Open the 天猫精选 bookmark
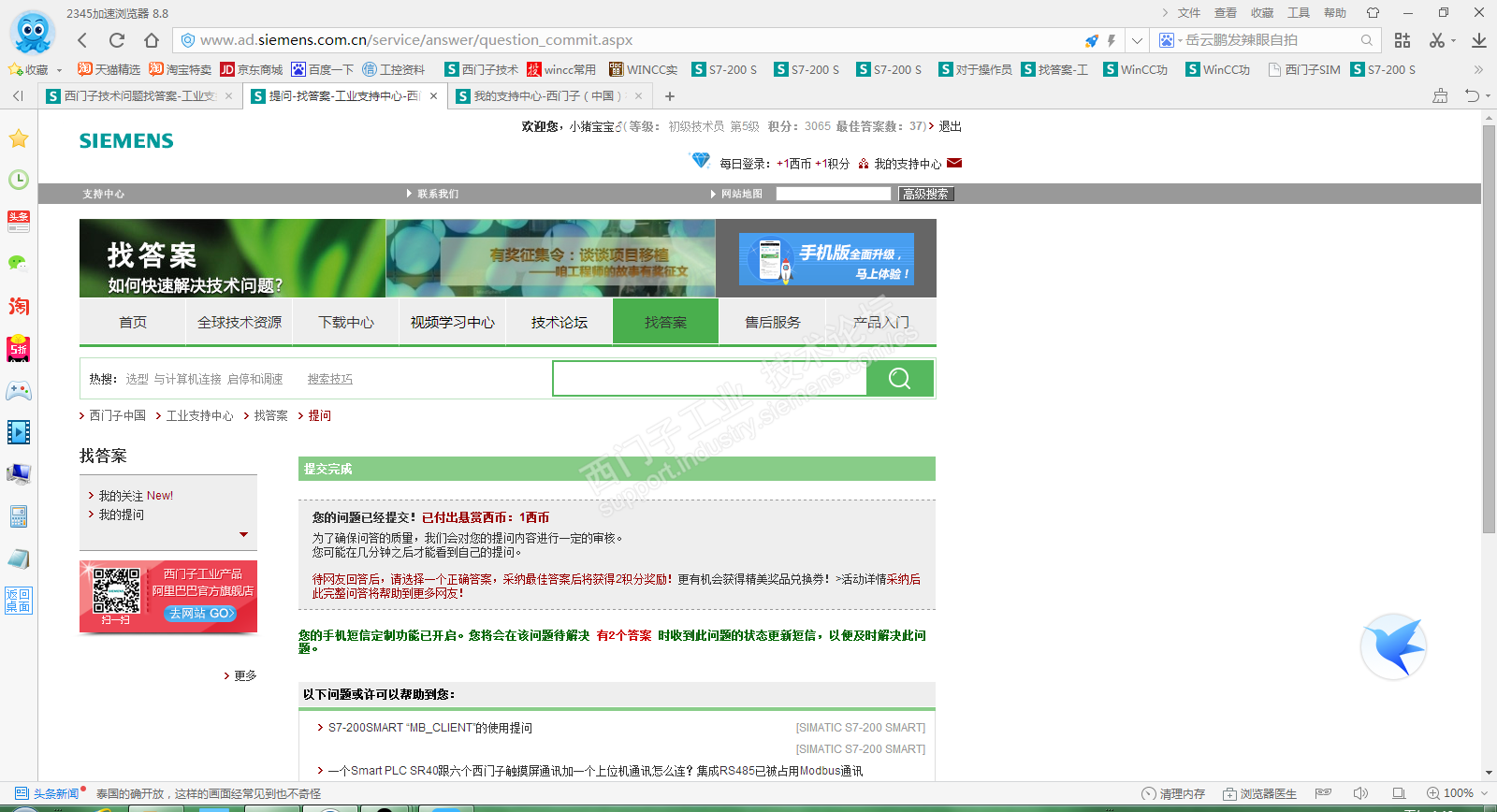The image size is (1497, 812). (109, 69)
